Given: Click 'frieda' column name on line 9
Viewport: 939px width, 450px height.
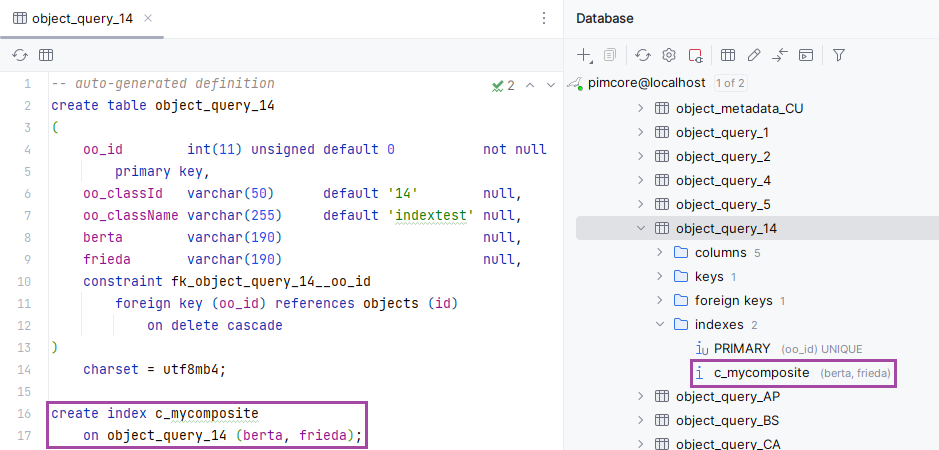Looking at the screenshot, I should click(107, 259).
